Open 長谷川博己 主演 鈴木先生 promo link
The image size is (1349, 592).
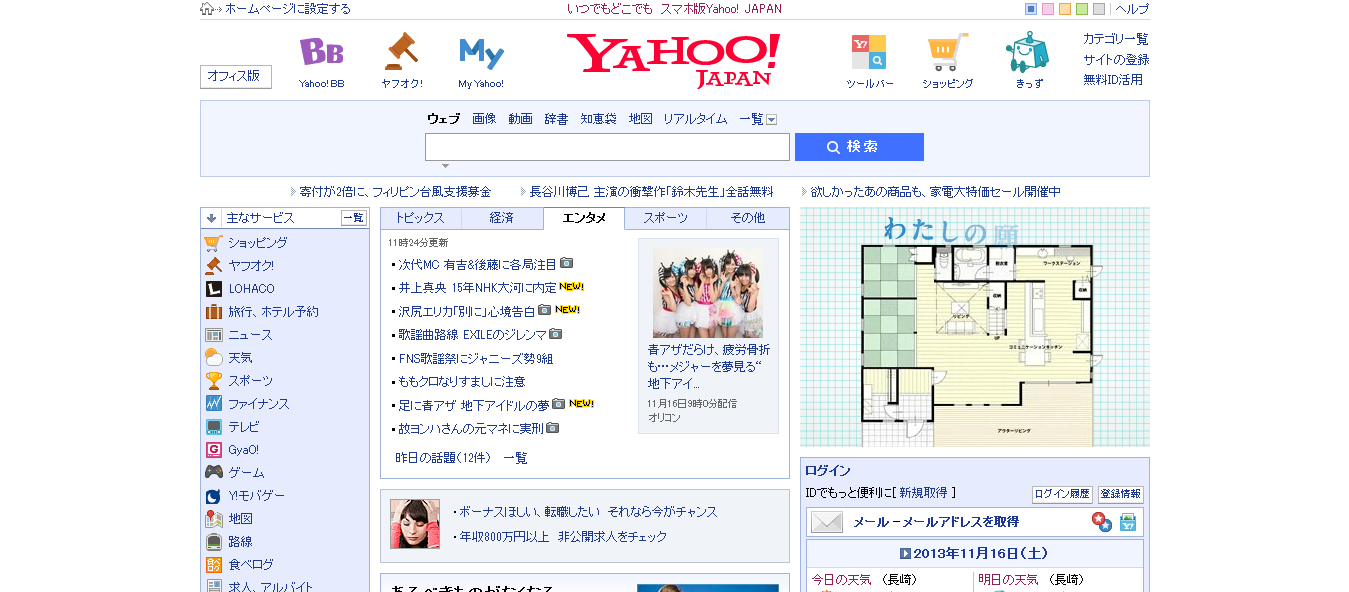coord(651,191)
